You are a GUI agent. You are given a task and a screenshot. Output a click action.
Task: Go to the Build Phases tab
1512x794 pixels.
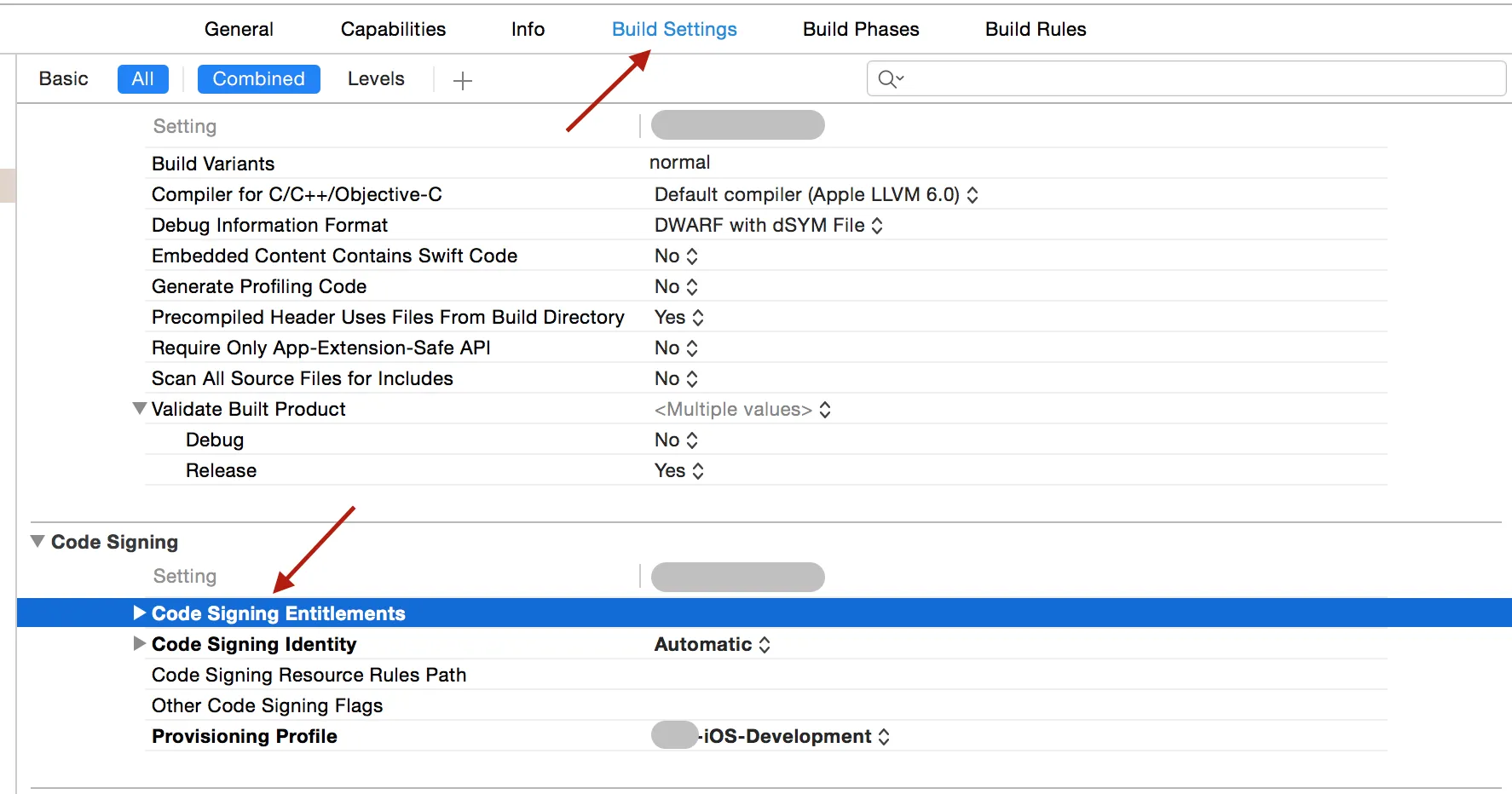tap(861, 29)
